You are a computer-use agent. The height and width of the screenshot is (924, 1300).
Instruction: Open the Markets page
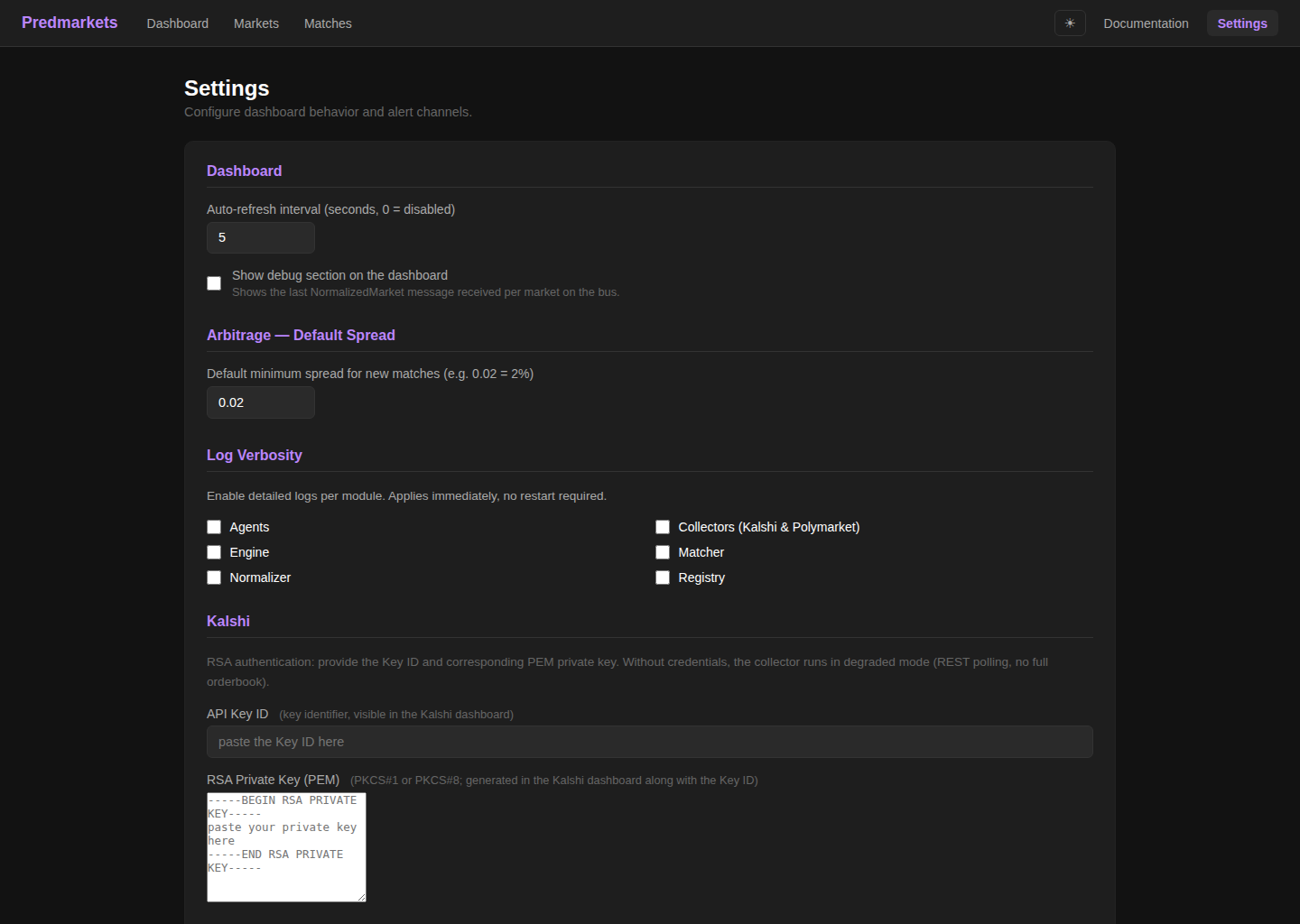(x=255, y=23)
